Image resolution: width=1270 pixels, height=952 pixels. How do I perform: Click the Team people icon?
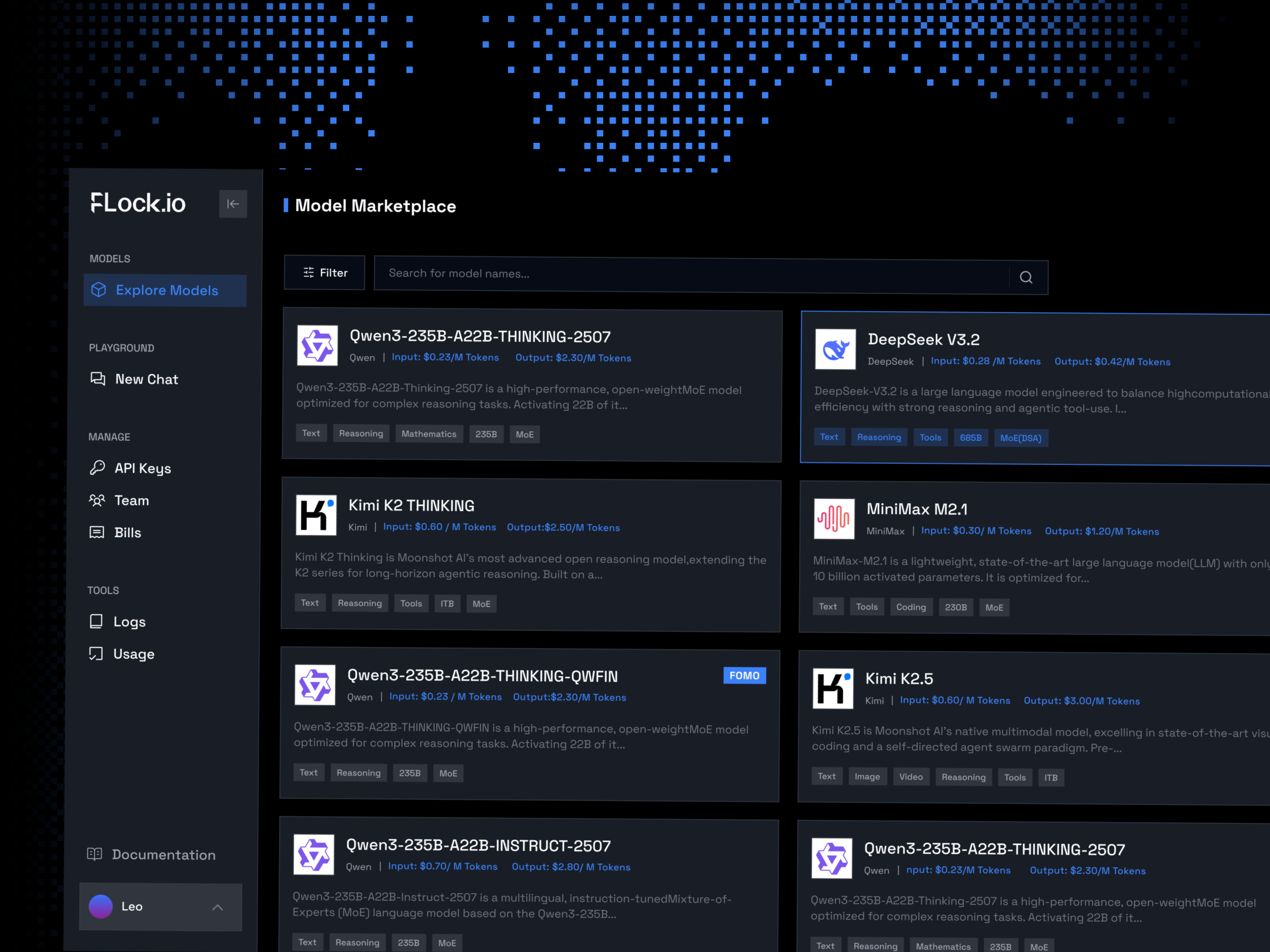click(x=97, y=500)
